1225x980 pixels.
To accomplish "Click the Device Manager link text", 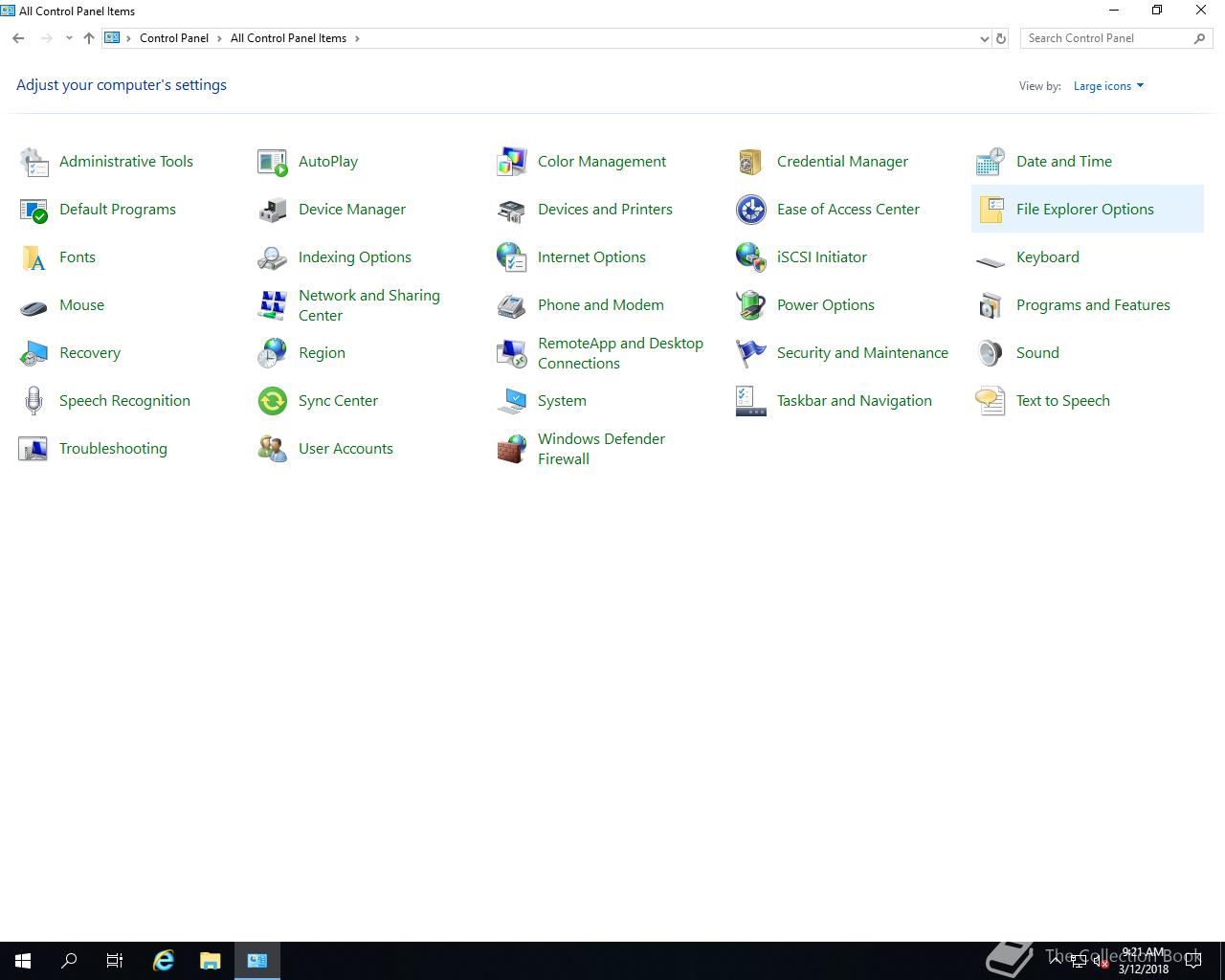I will tap(352, 210).
